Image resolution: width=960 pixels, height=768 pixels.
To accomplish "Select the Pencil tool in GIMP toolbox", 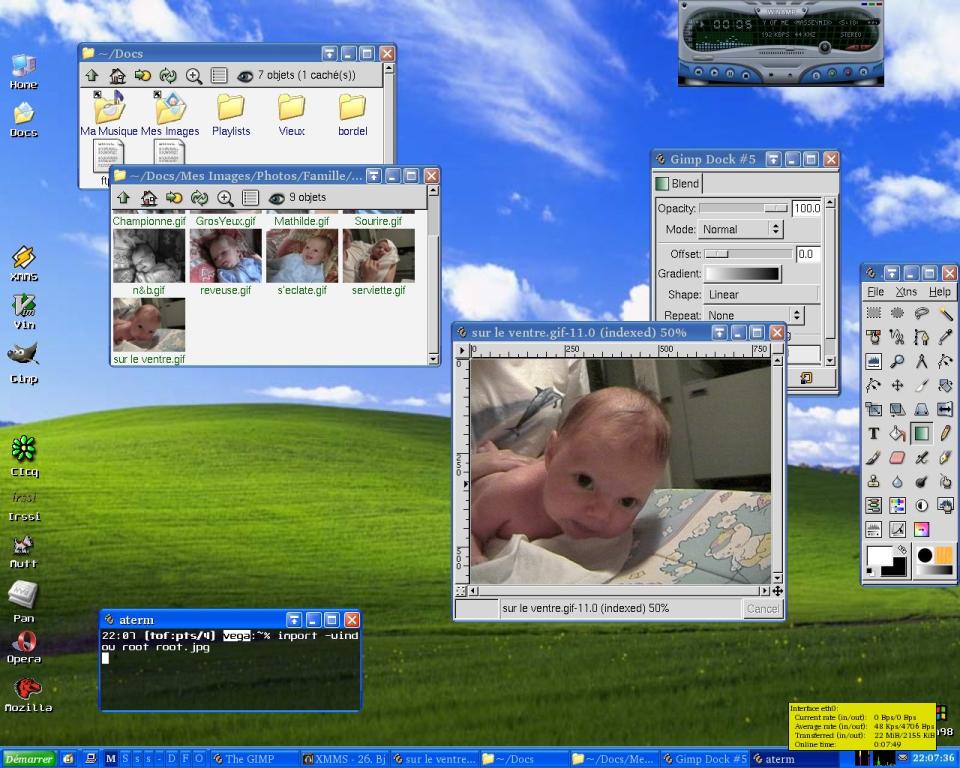I will tap(945, 434).
